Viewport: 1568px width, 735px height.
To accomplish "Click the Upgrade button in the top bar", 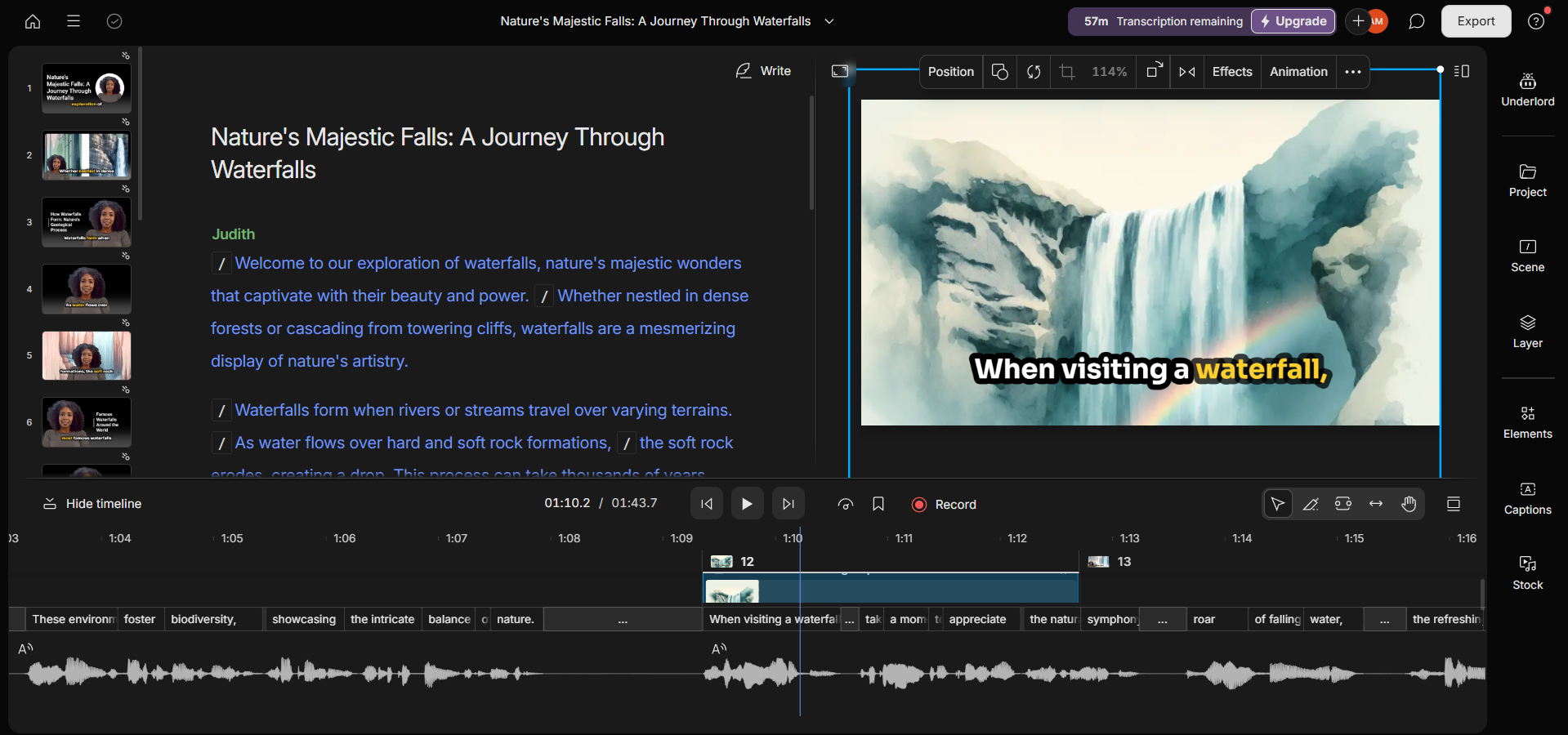I will [1292, 21].
